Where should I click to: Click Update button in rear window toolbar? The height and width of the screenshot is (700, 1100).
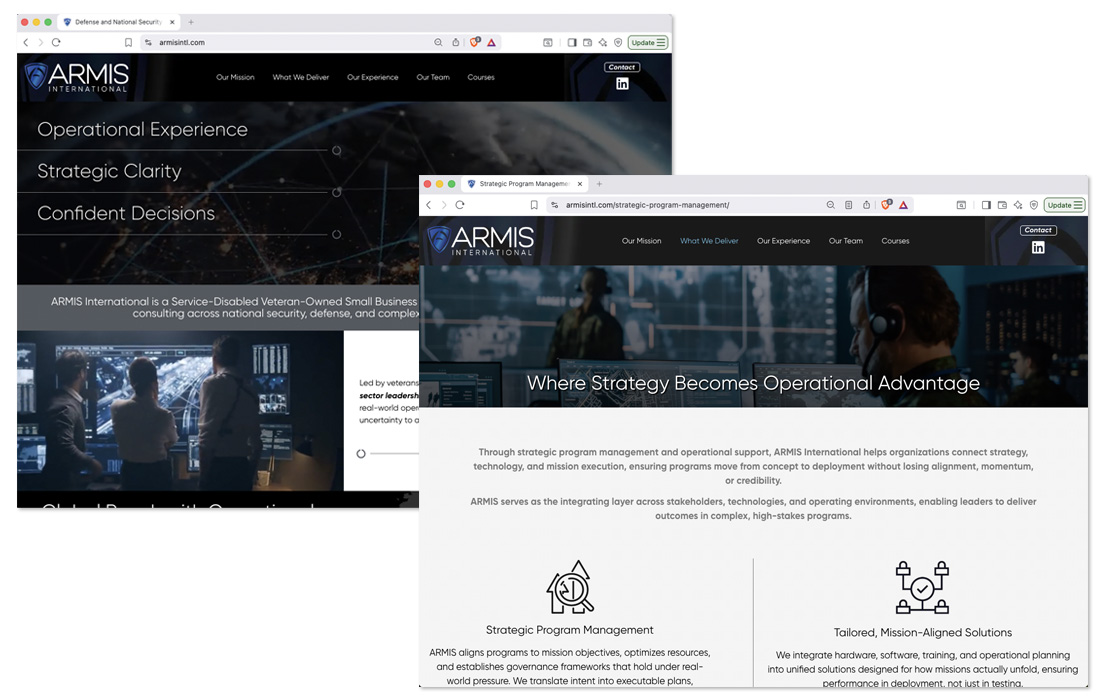click(648, 42)
